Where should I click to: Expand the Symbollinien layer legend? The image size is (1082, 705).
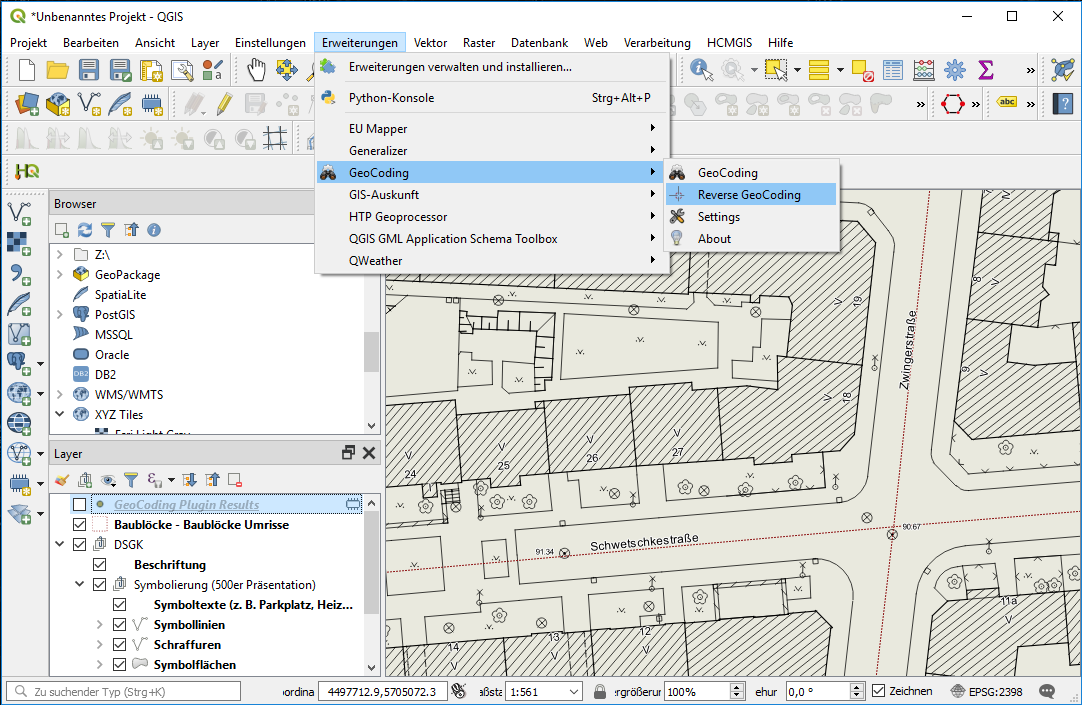[x=99, y=624]
